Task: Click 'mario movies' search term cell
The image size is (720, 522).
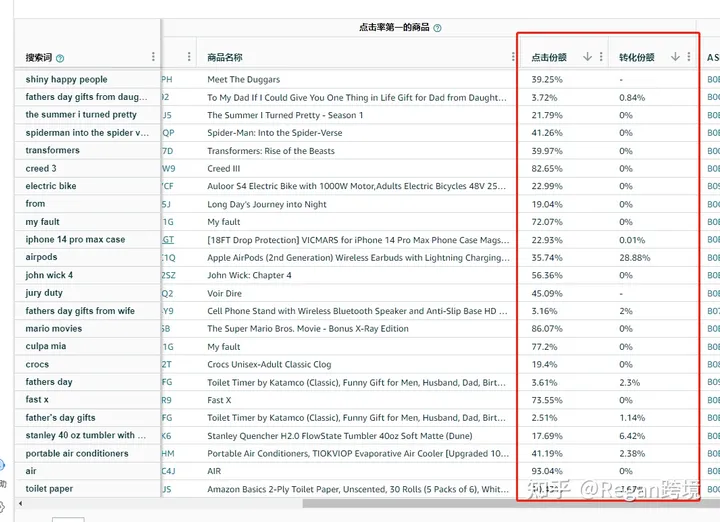Action: point(54,329)
